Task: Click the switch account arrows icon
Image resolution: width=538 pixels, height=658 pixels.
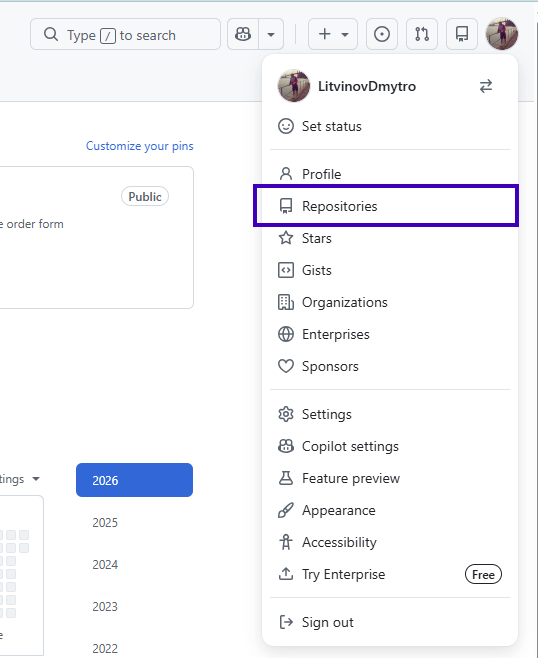Action: 486,86
